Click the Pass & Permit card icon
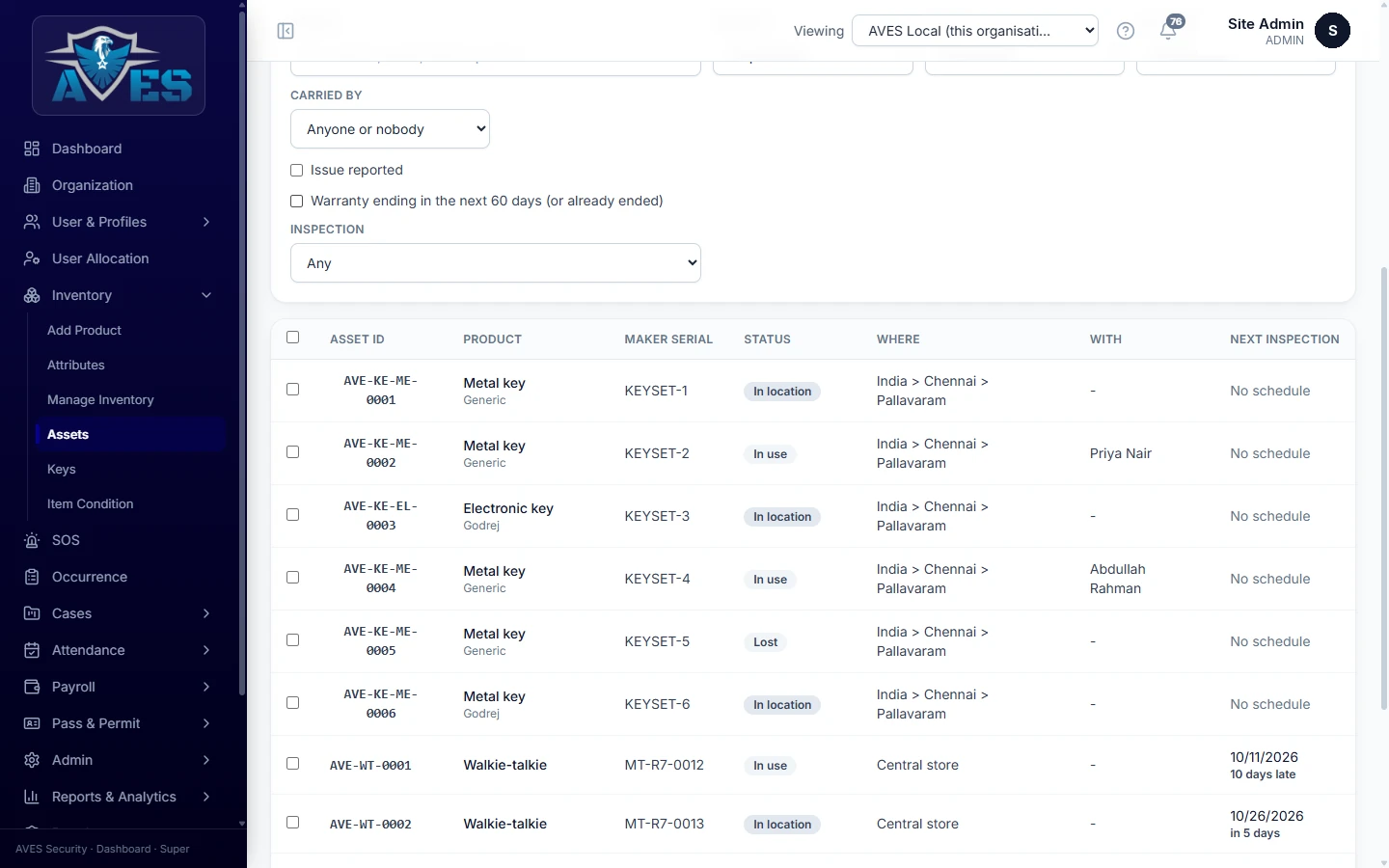 [32, 723]
